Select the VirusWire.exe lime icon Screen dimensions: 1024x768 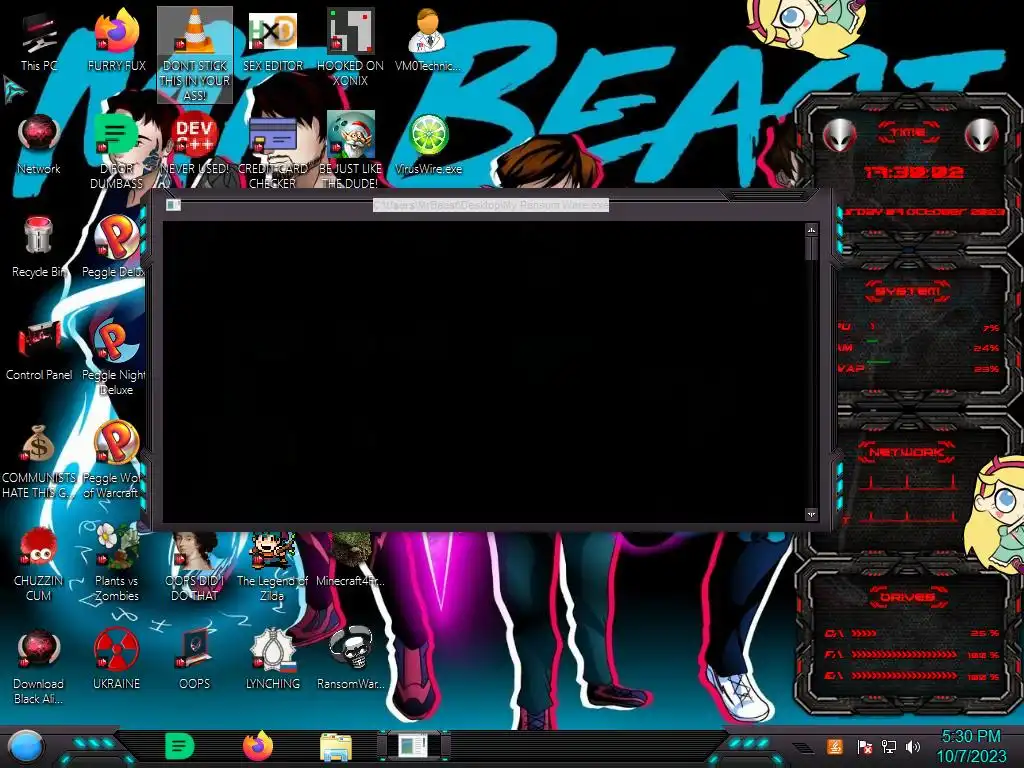[x=428, y=144]
